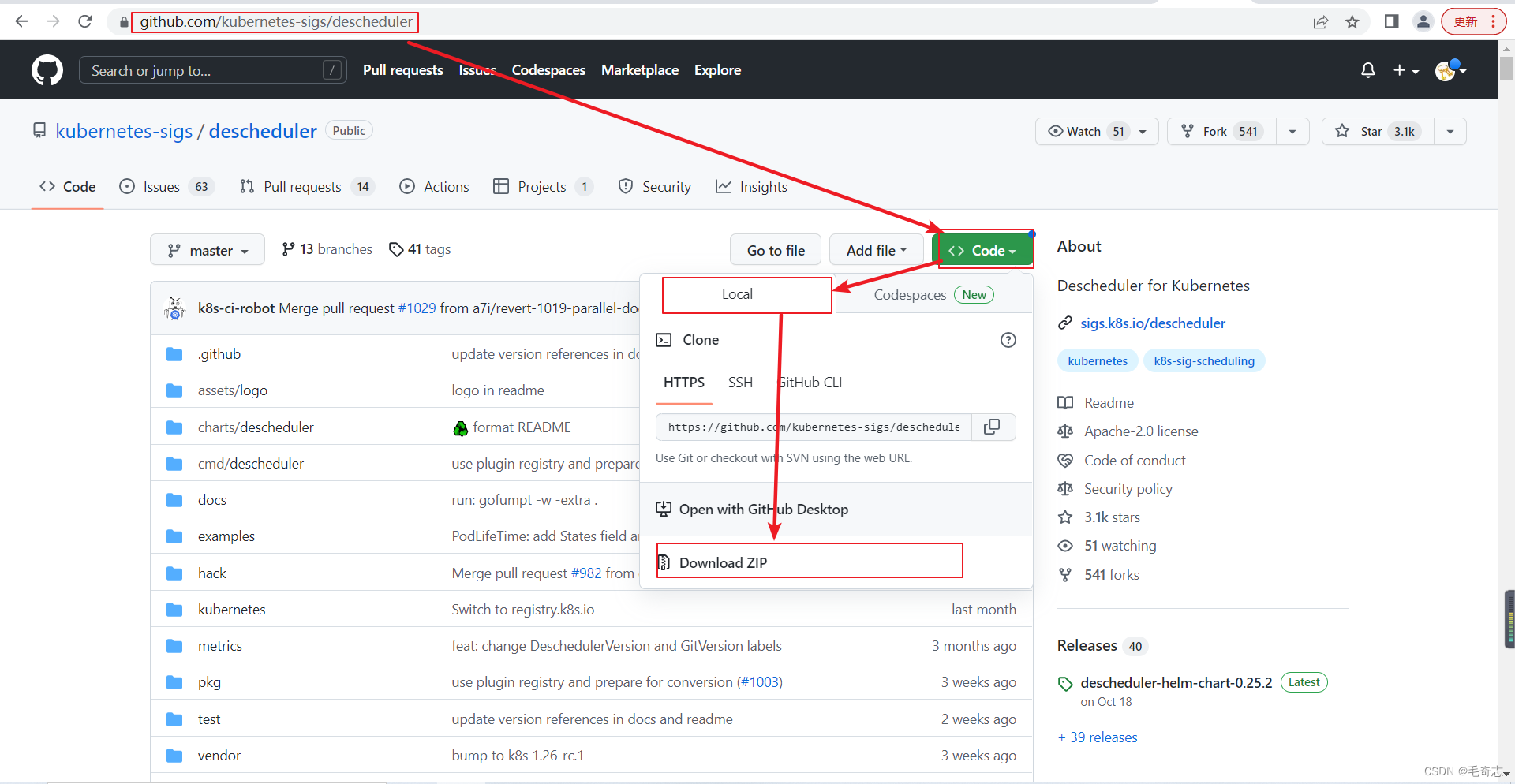This screenshot has height=784, width=1515.
Task: Expand the Star lists dropdown arrow
Action: click(x=1450, y=132)
